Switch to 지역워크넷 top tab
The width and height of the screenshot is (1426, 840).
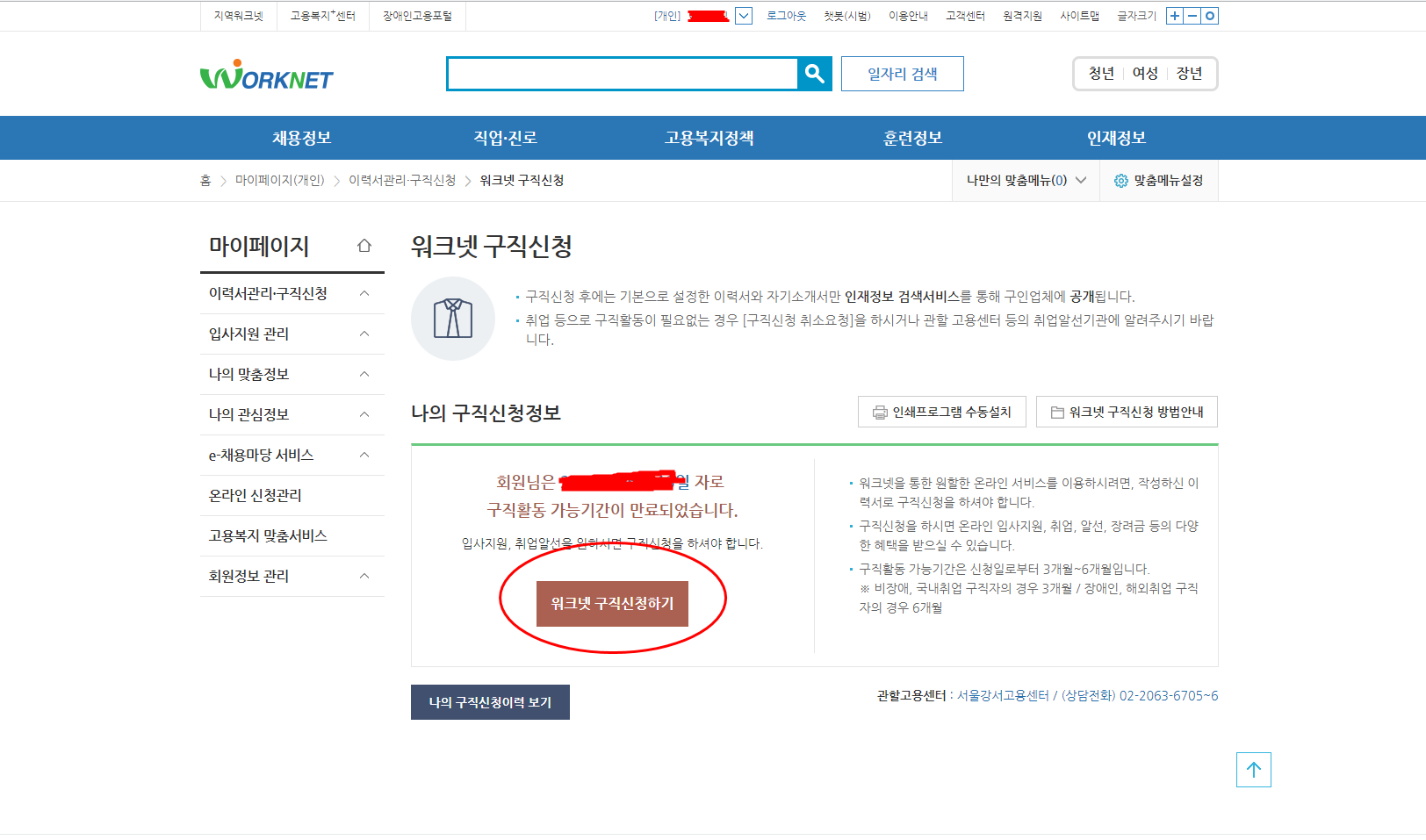[239, 16]
